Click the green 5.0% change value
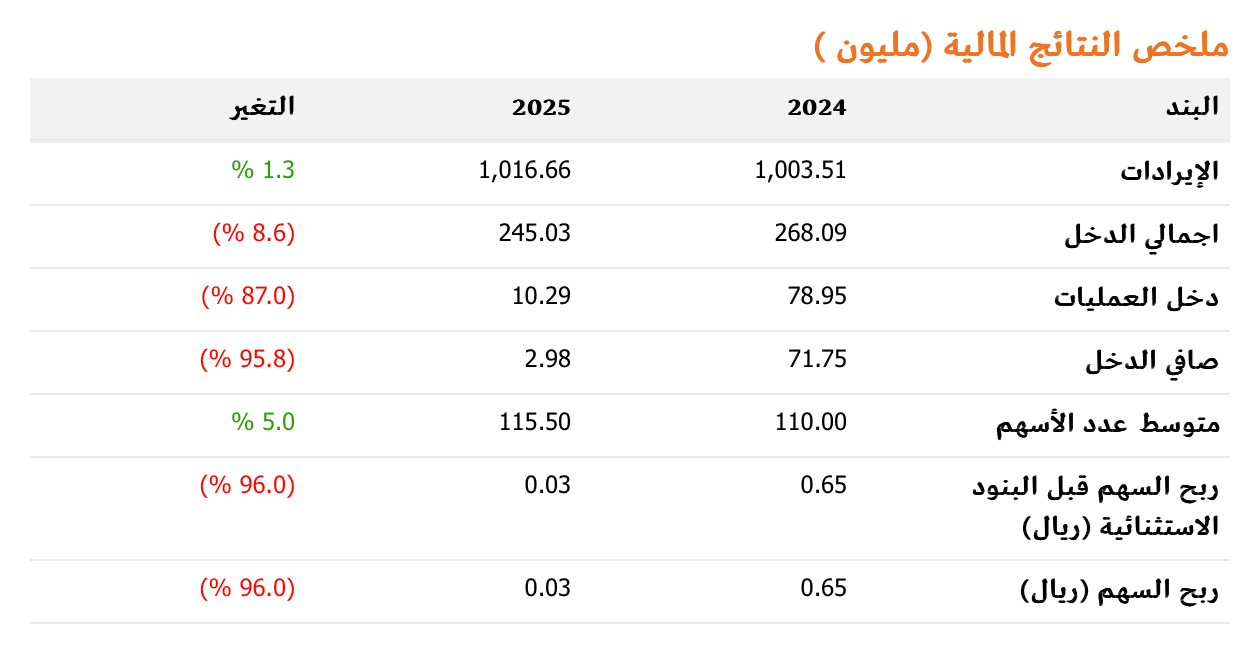1242x650 pixels. click(x=264, y=422)
